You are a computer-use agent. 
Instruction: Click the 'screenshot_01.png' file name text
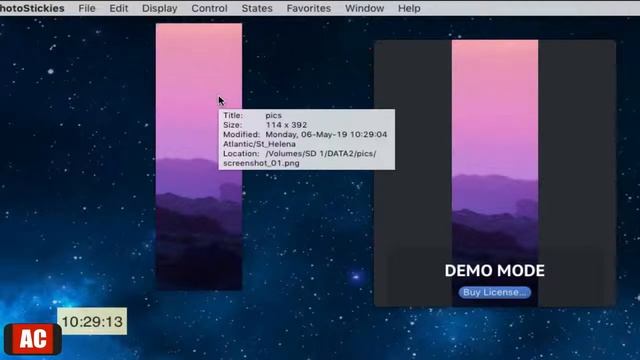click(261, 163)
